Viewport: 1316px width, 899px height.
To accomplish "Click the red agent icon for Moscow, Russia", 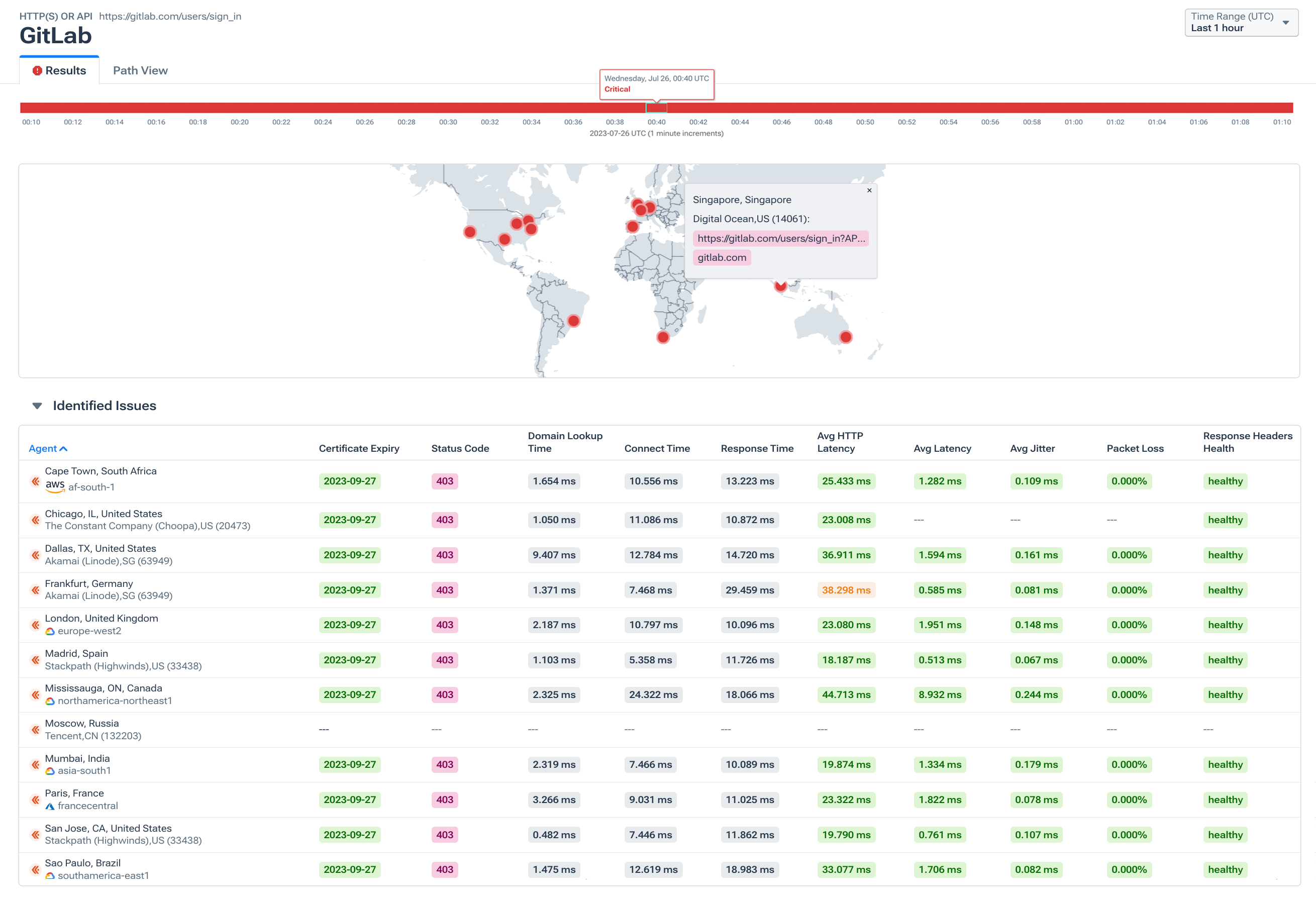I will [35, 730].
